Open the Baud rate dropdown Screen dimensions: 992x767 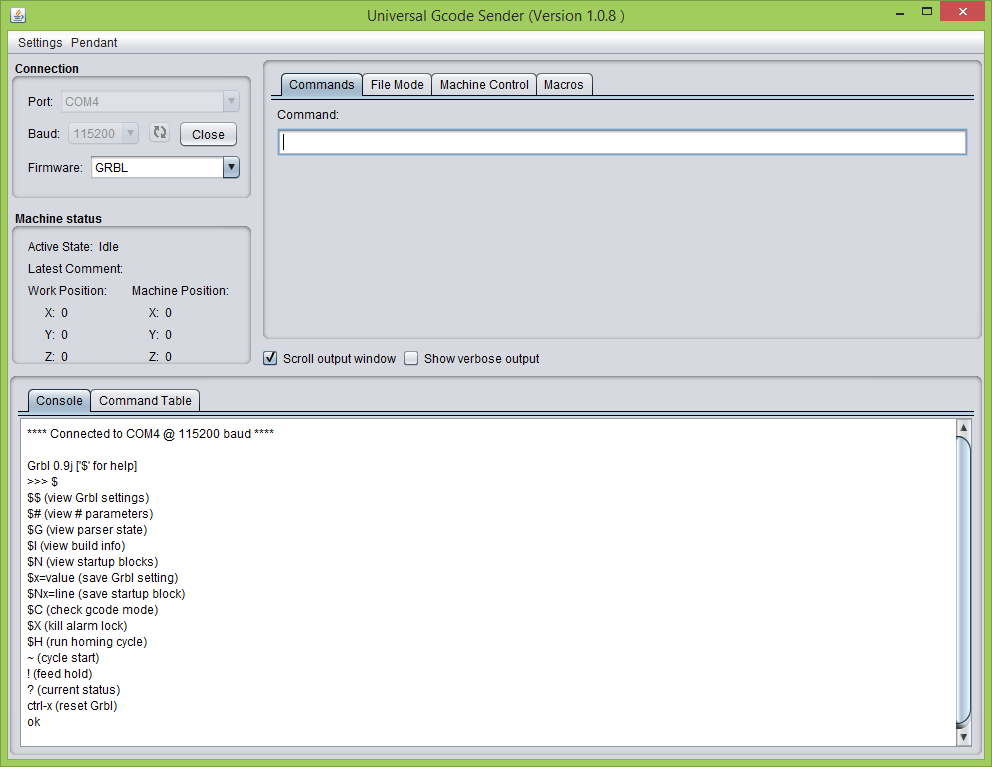pos(131,133)
